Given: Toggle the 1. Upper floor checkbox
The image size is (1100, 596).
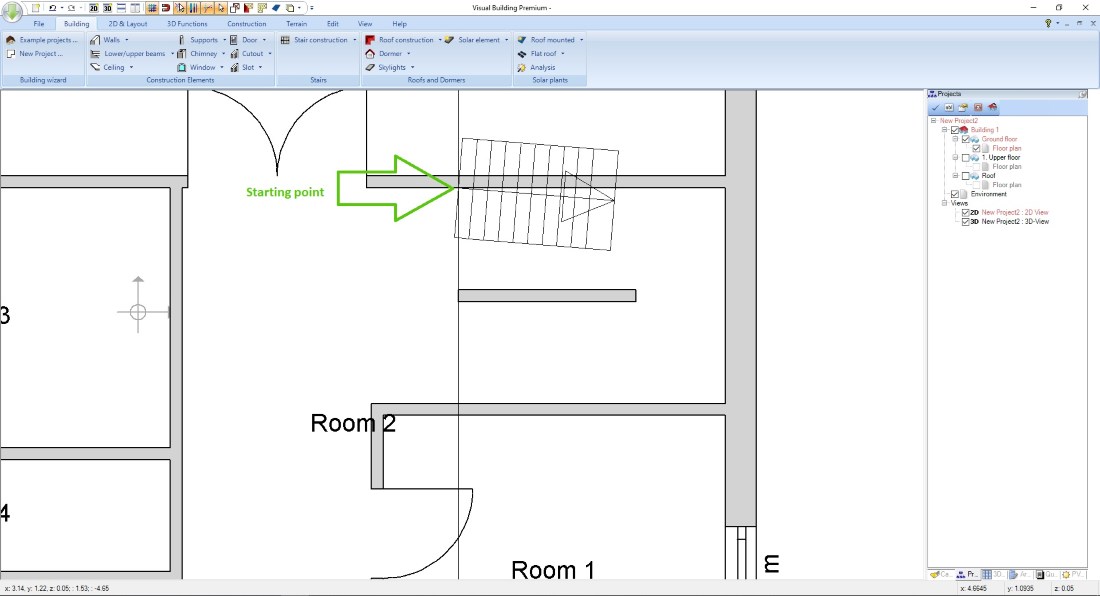Looking at the screenshot, I should 965,158.
